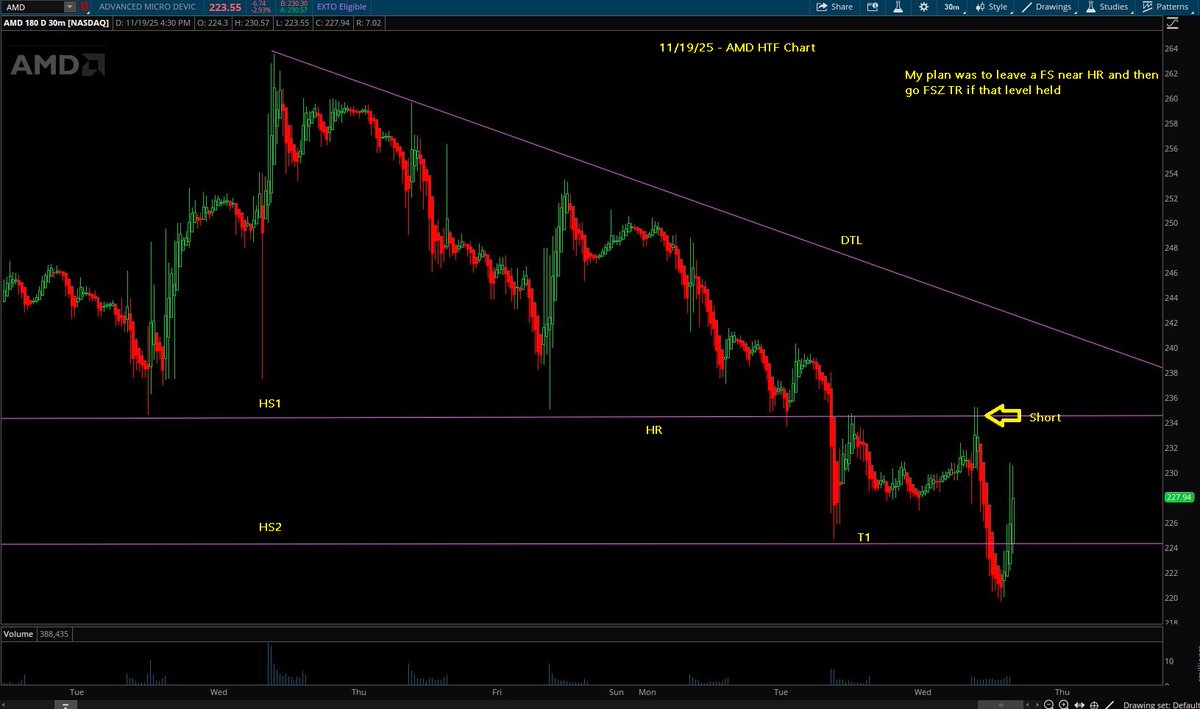Select the T1 label
1200x709 pixels.
pyautogui.click(x=863, y=538)
